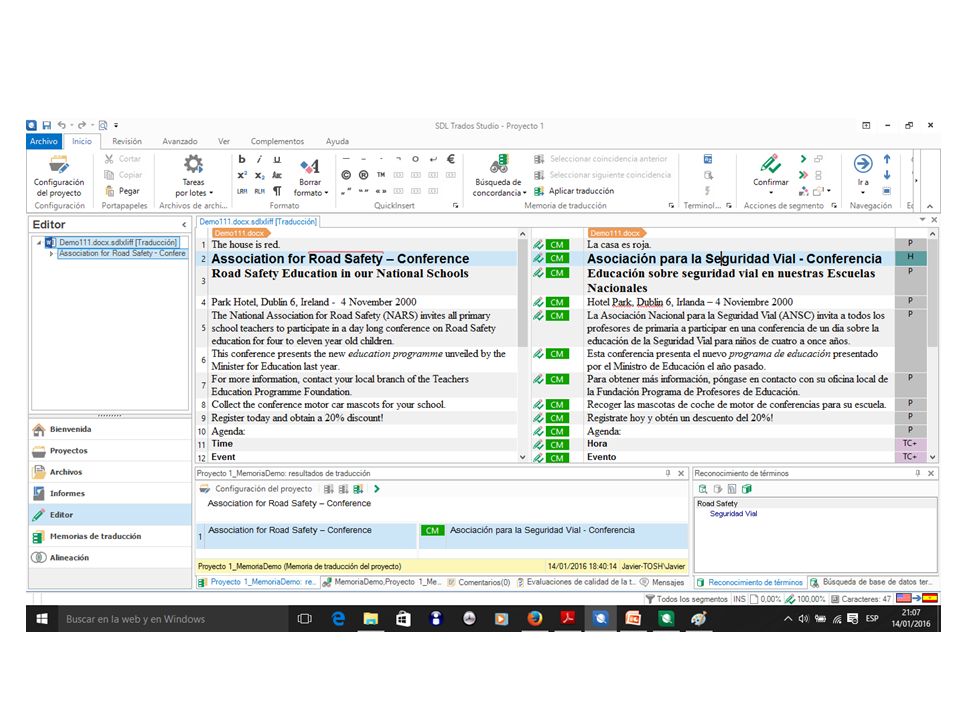960x720 pixels.
Task: Open the Alineación view
Action: 110,558
